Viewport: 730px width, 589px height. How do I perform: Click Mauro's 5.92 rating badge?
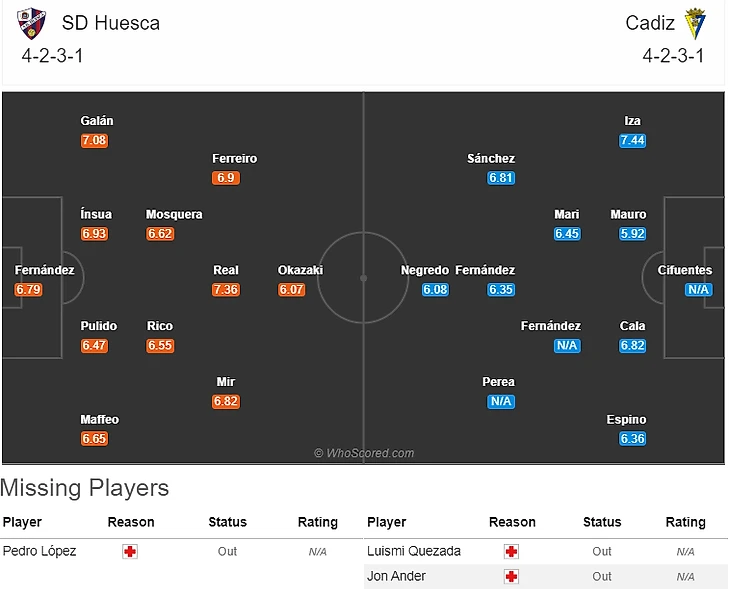click(x=632, y=234)
